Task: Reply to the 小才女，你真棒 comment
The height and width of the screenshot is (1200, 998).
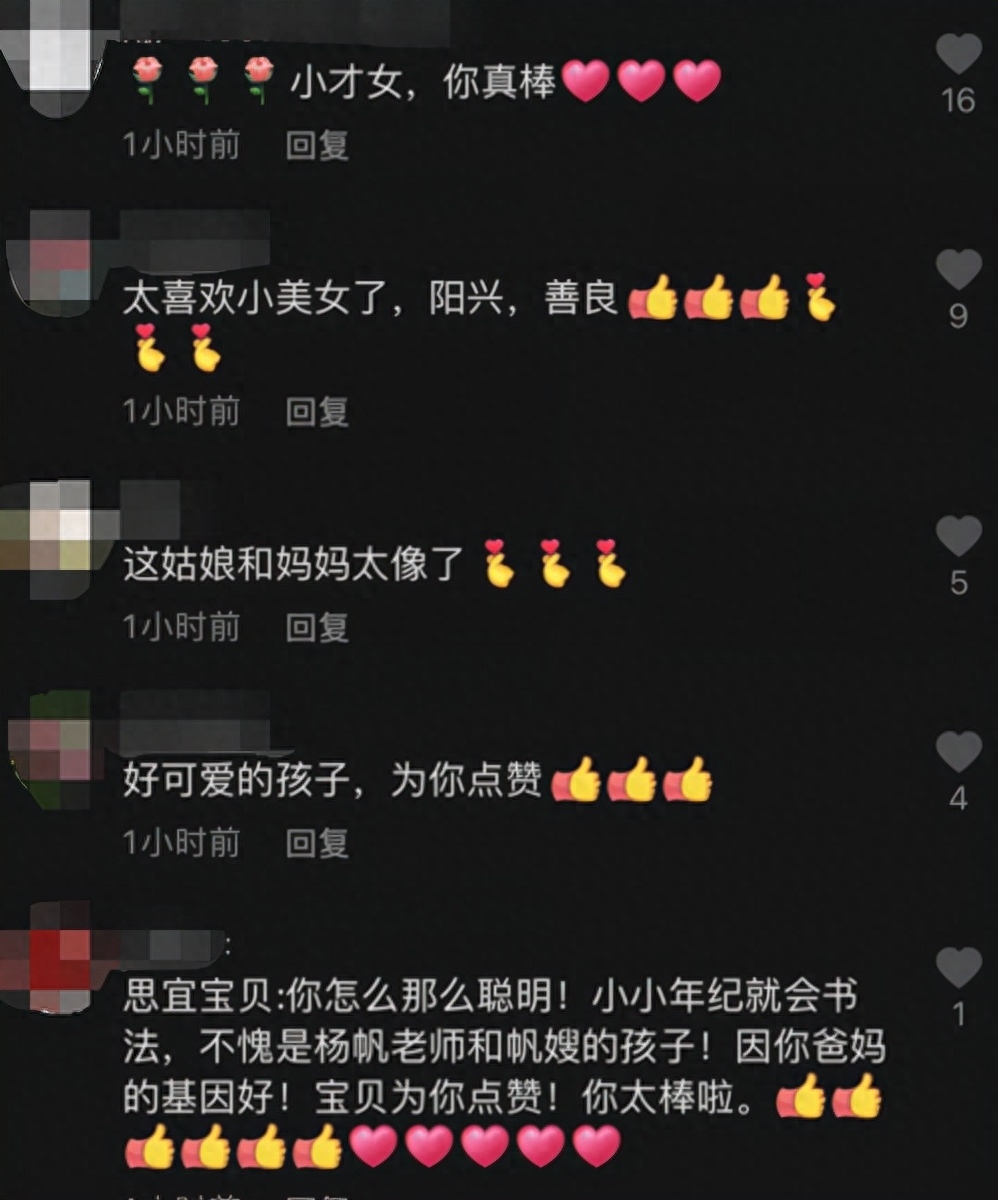Action: tap(317, 146)
